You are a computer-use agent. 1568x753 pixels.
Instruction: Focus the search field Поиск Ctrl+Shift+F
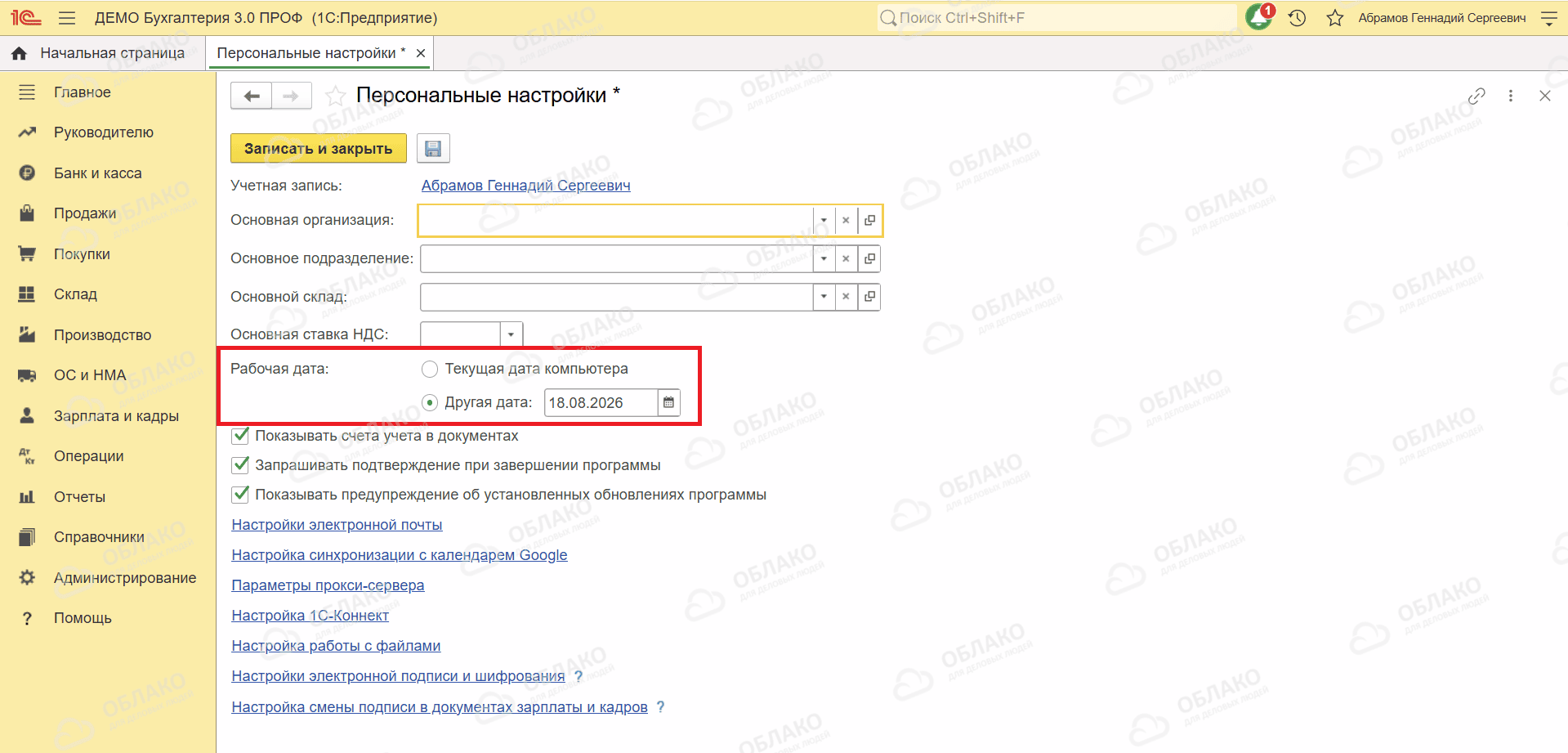click(1057, 17)
